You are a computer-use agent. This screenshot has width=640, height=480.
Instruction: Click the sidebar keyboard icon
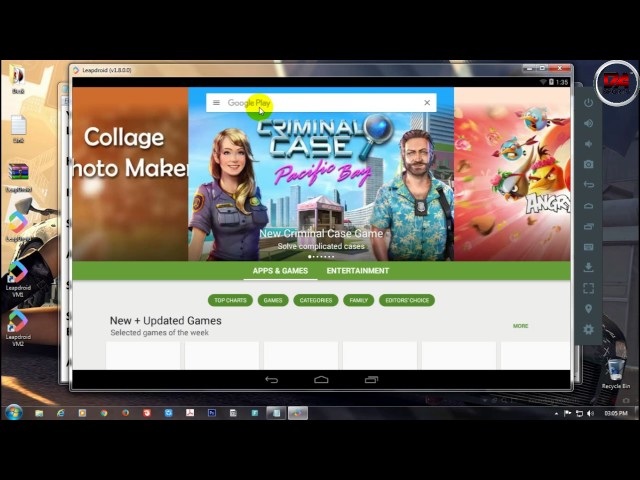click(x=588, y=247)
